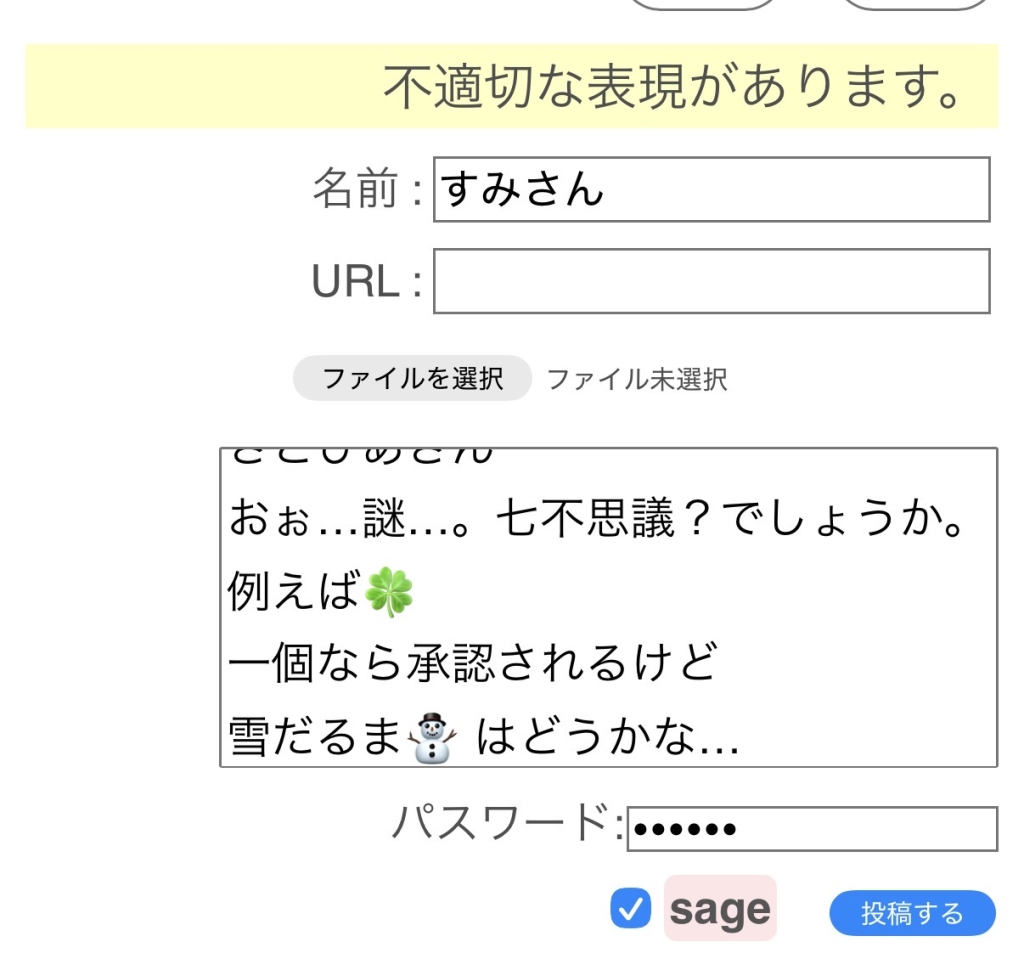Click the pink sage label
This screenshot has height=970, width=1024.
coord(720,909)
